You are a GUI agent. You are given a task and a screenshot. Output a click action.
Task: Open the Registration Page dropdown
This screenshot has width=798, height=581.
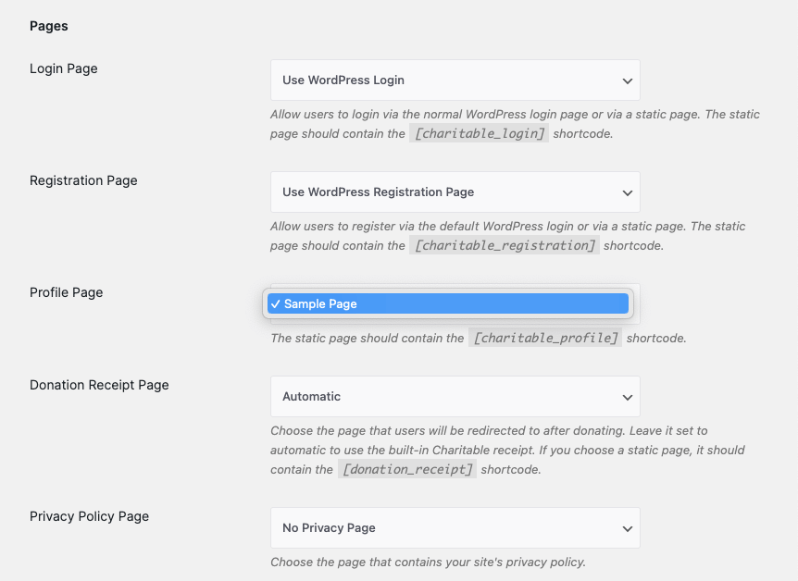pos(455,192)
